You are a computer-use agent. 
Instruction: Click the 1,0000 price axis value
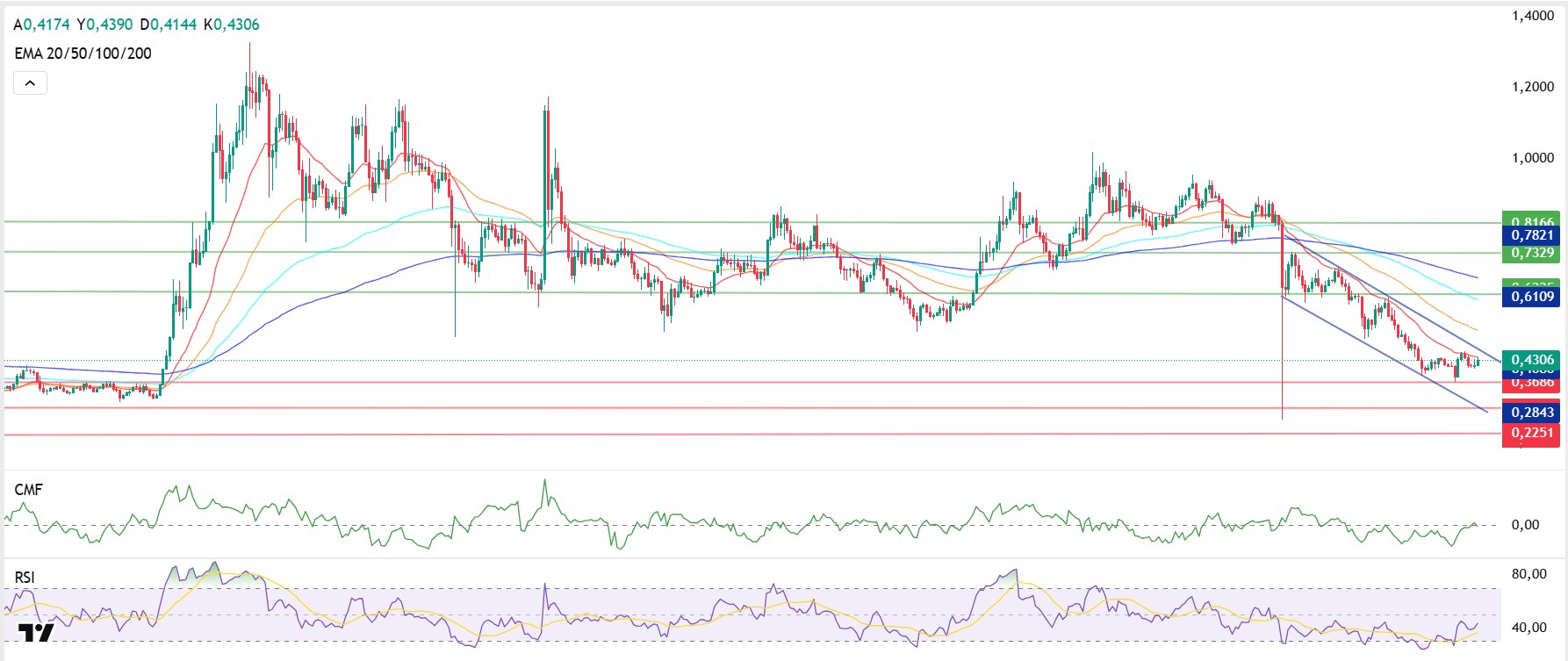pos(1532,158)
